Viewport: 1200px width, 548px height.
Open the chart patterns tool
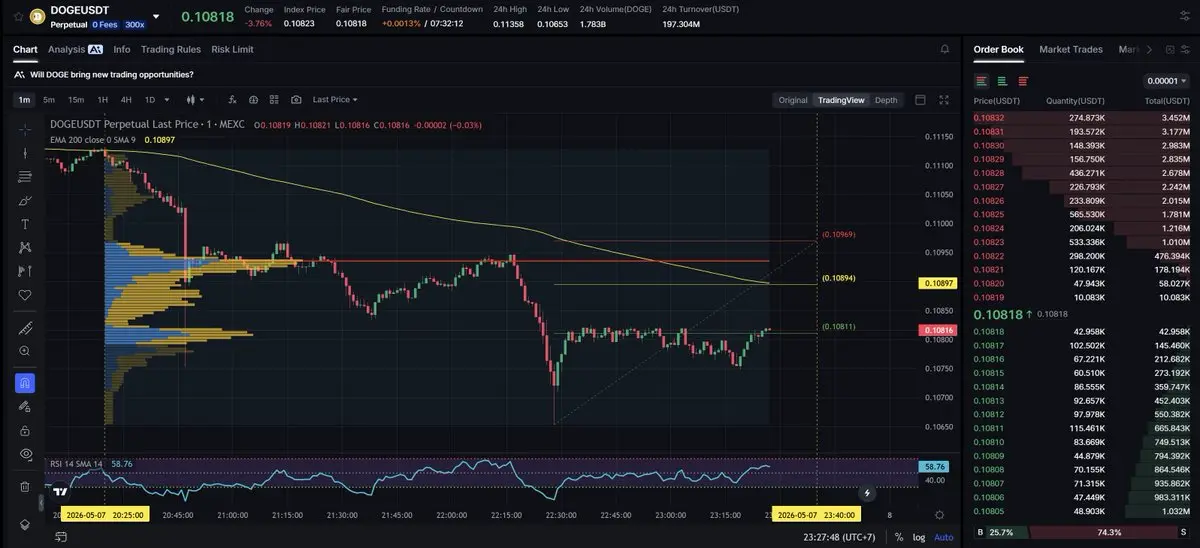coord(26,247)
